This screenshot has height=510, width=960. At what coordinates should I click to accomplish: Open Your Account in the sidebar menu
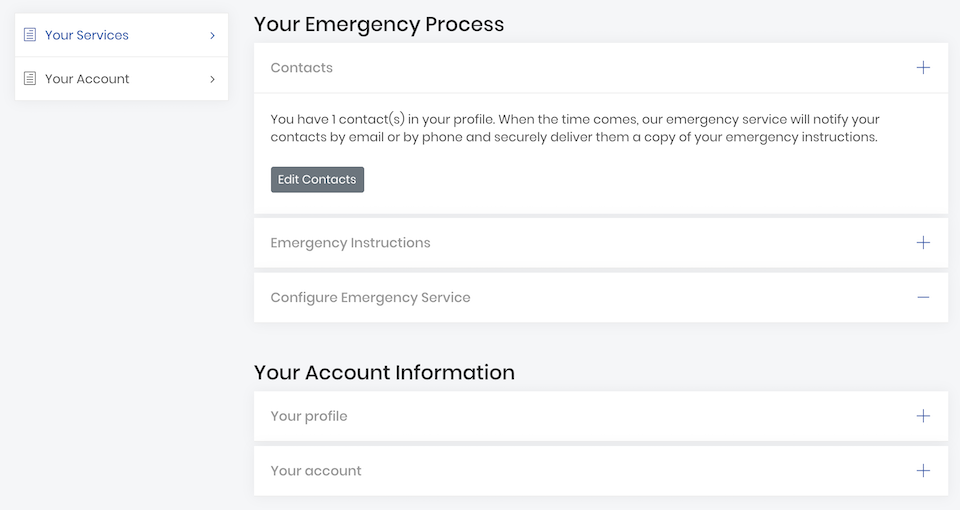coord(87,79)
